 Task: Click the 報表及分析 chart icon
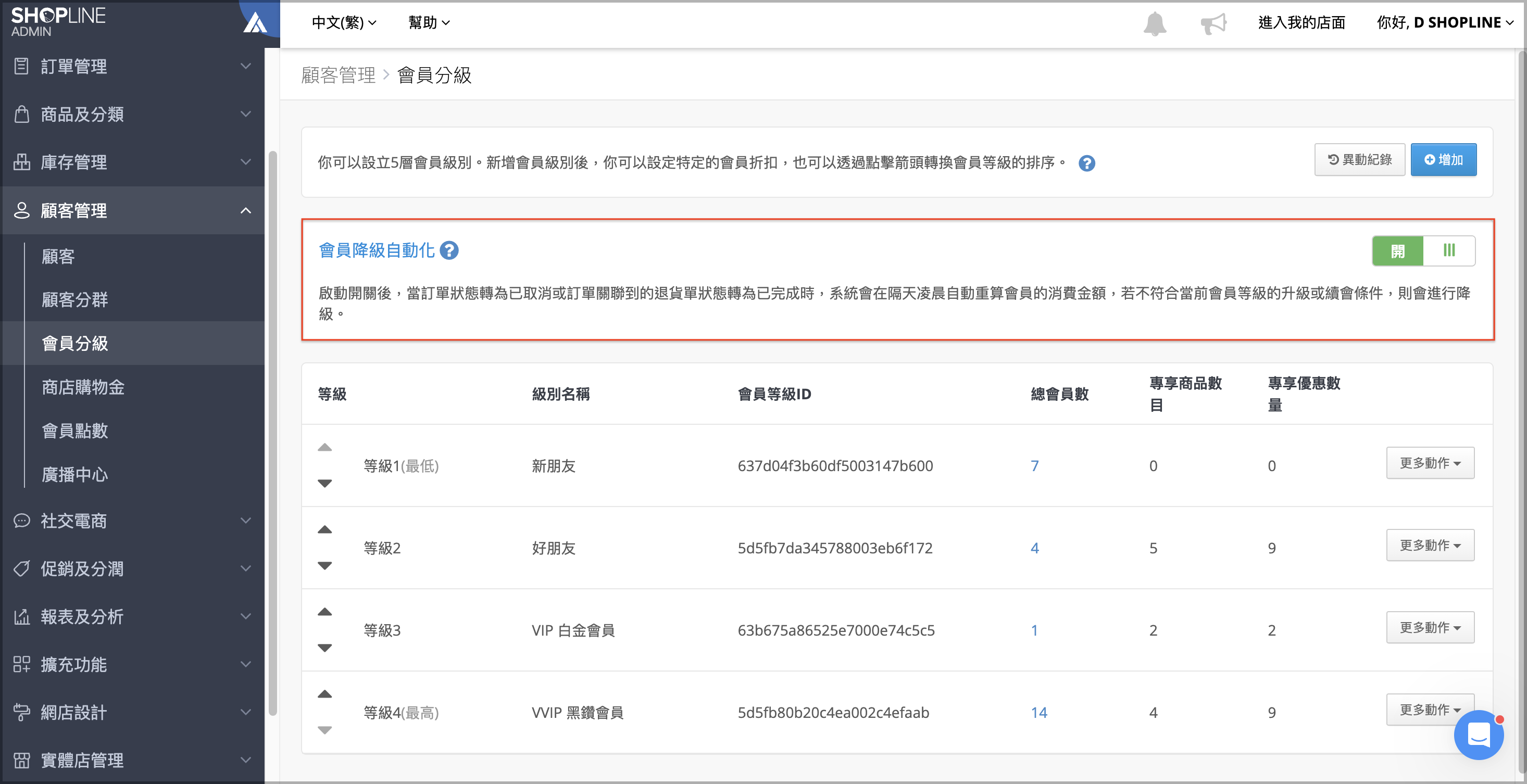pos(21,616)
